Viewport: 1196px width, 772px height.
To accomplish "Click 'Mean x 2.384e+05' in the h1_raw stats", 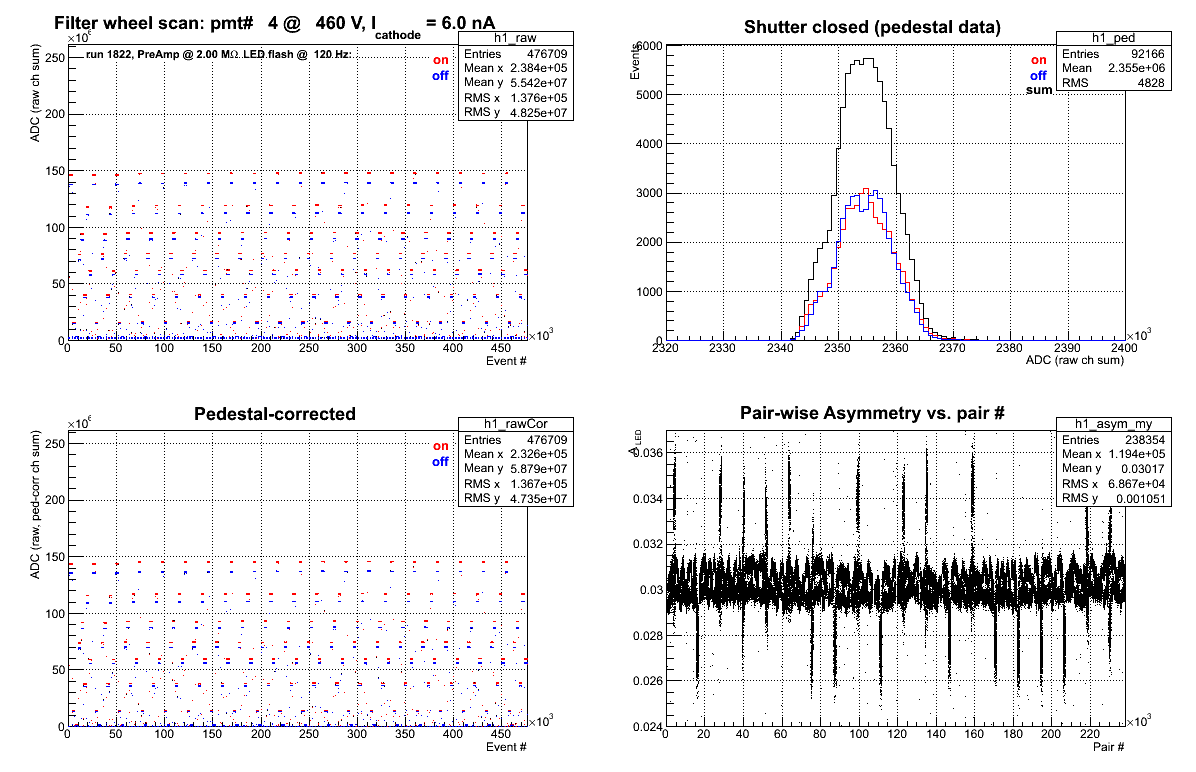I will 516,68.
